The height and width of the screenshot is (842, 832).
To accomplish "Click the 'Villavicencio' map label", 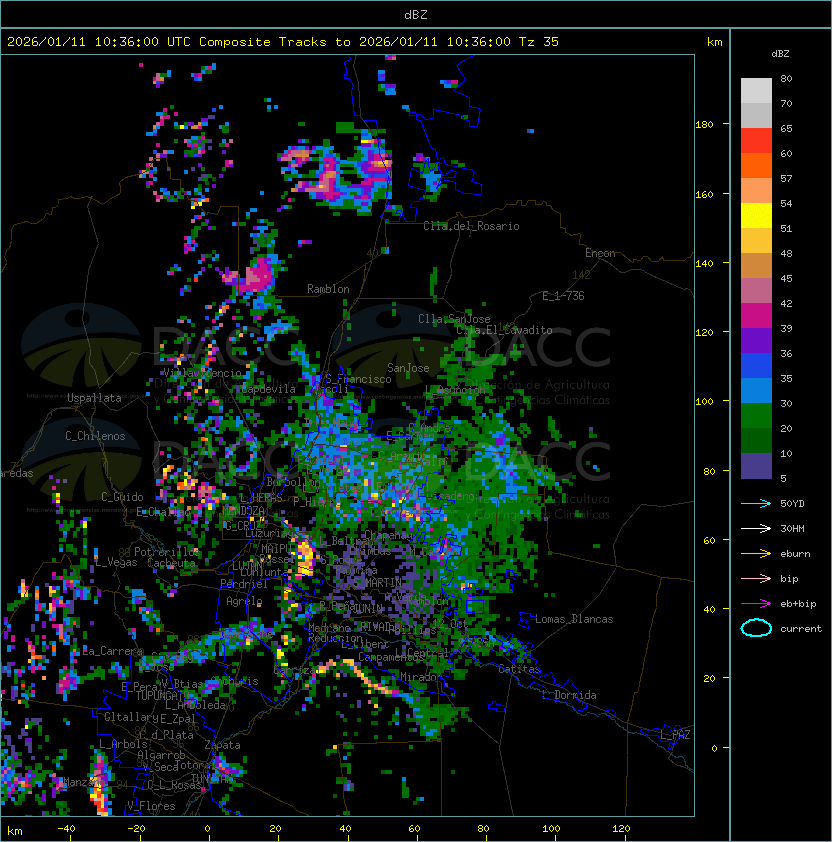I will [202, 373].
